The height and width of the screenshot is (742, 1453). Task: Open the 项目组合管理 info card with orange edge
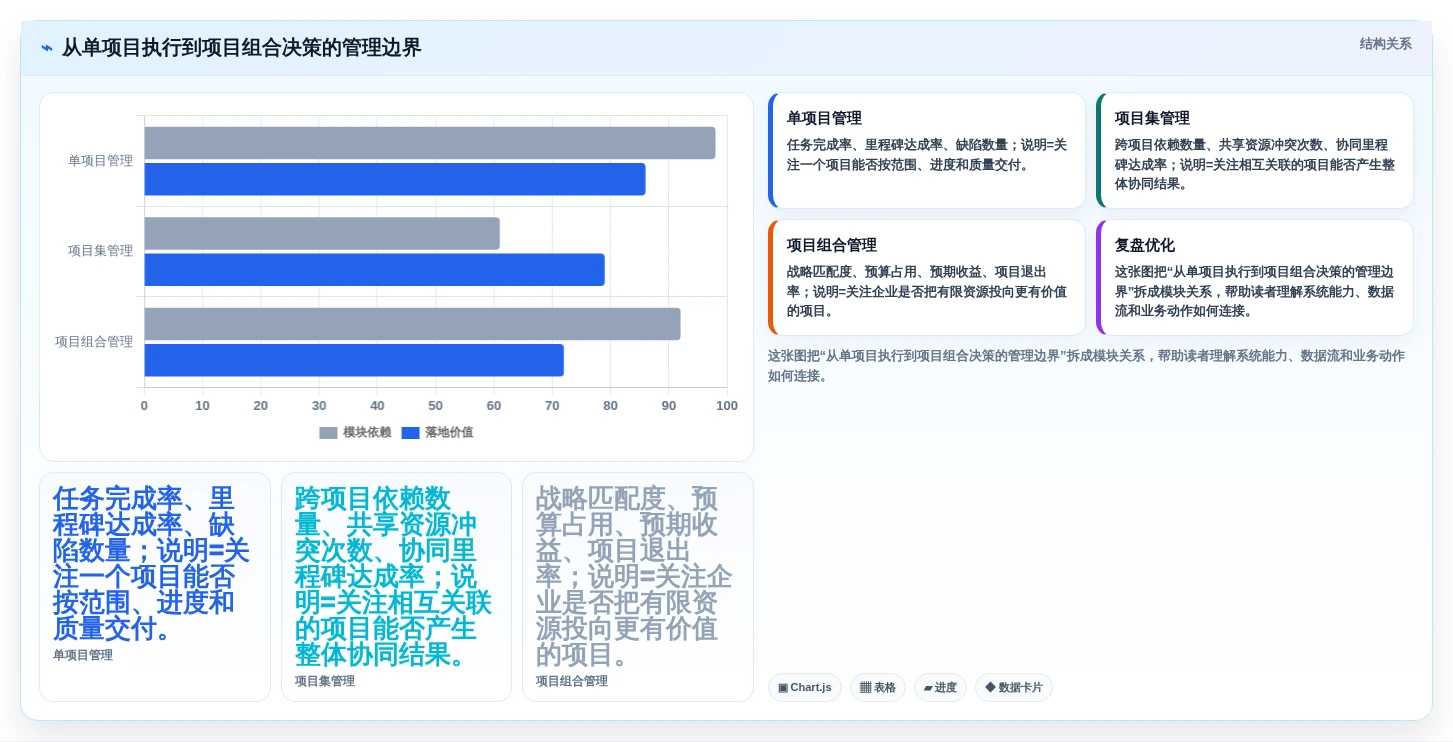point(926,277)
